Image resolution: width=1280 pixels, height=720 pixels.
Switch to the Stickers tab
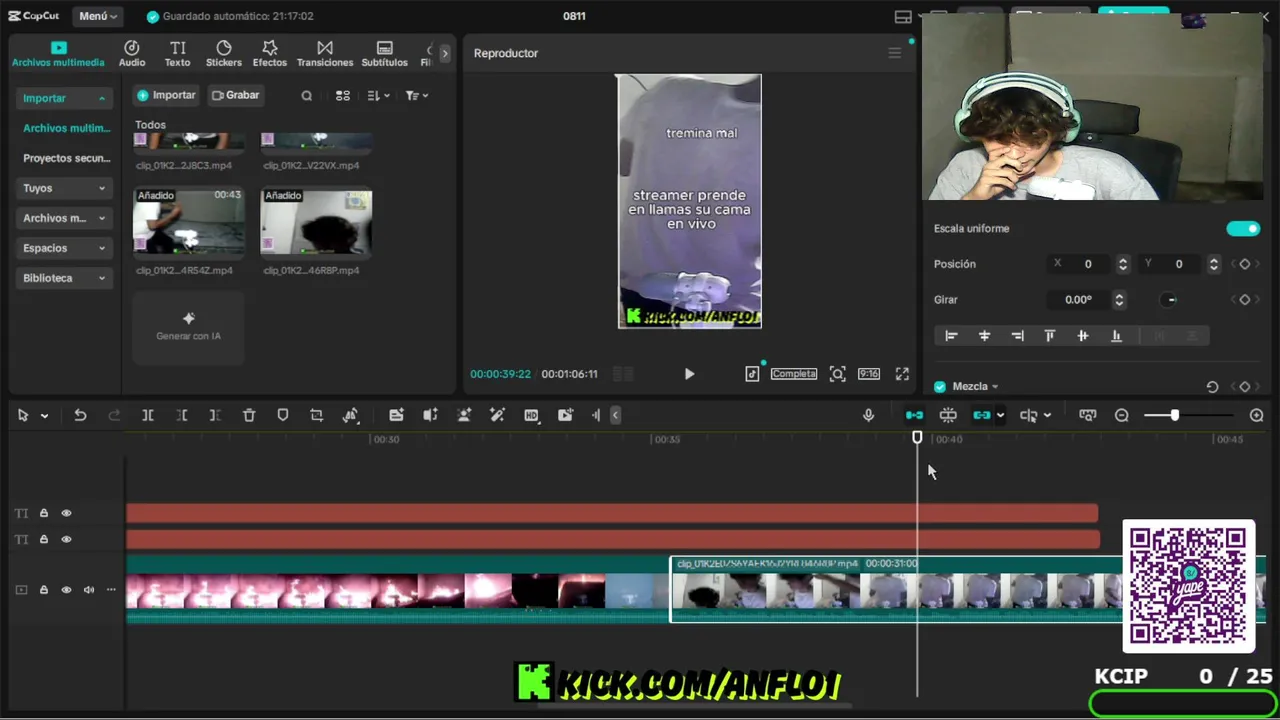pyautogui.click(x=224, y=54)
